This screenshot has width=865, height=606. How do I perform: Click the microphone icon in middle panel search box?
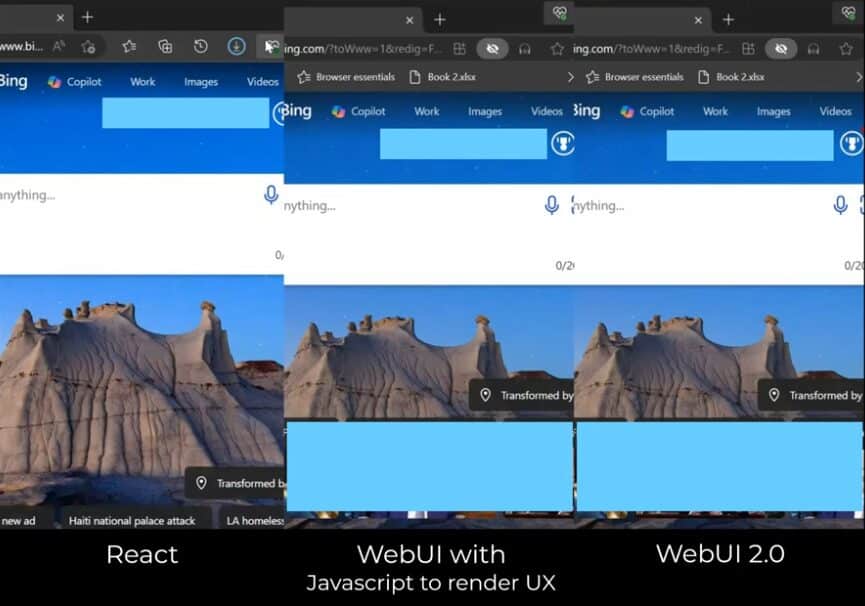pyautogui.click(x=552, y=205)
